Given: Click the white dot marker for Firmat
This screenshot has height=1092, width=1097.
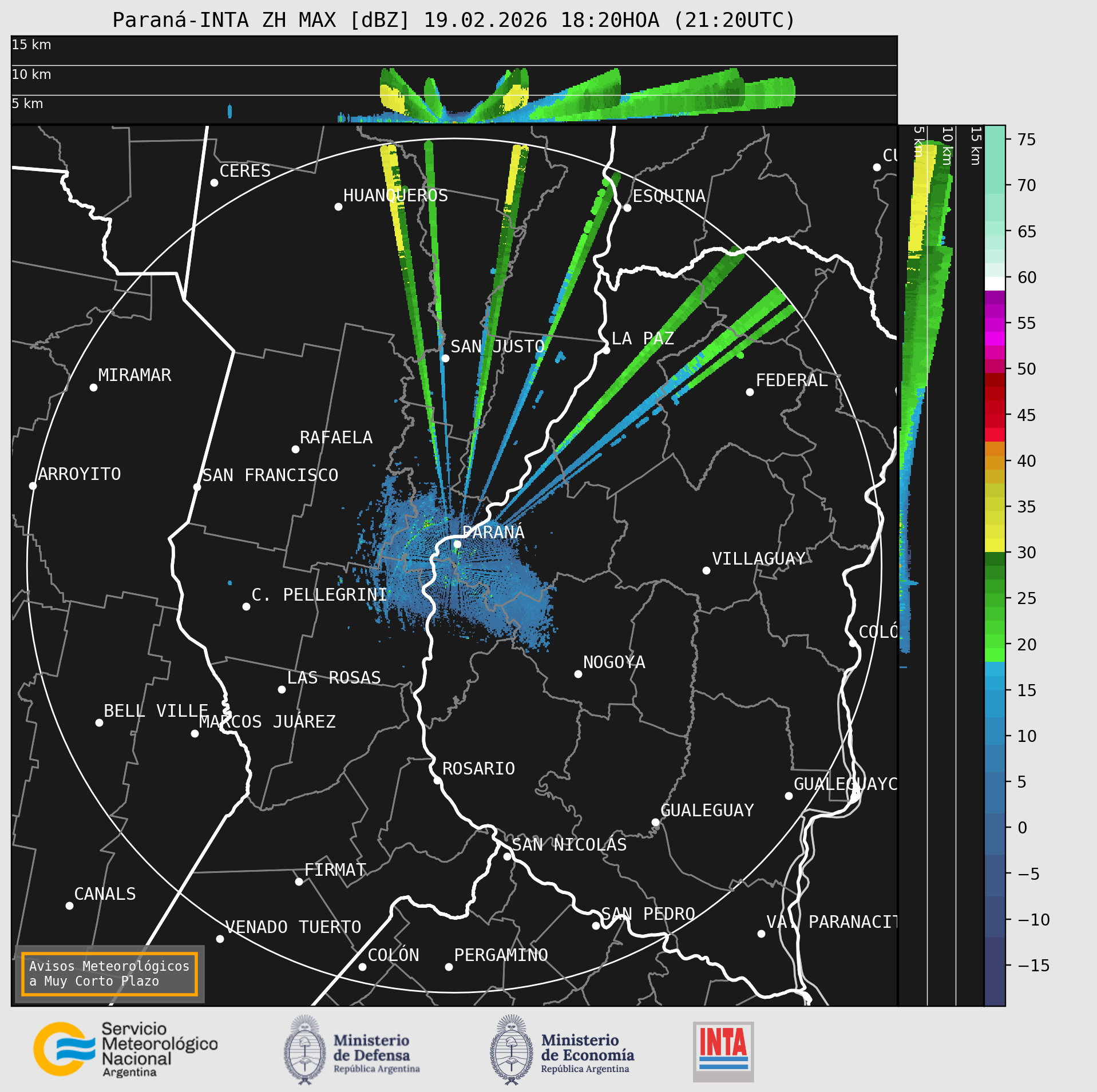Looking at the screenshot, I should pyautogui.click(x=299, y=881).
